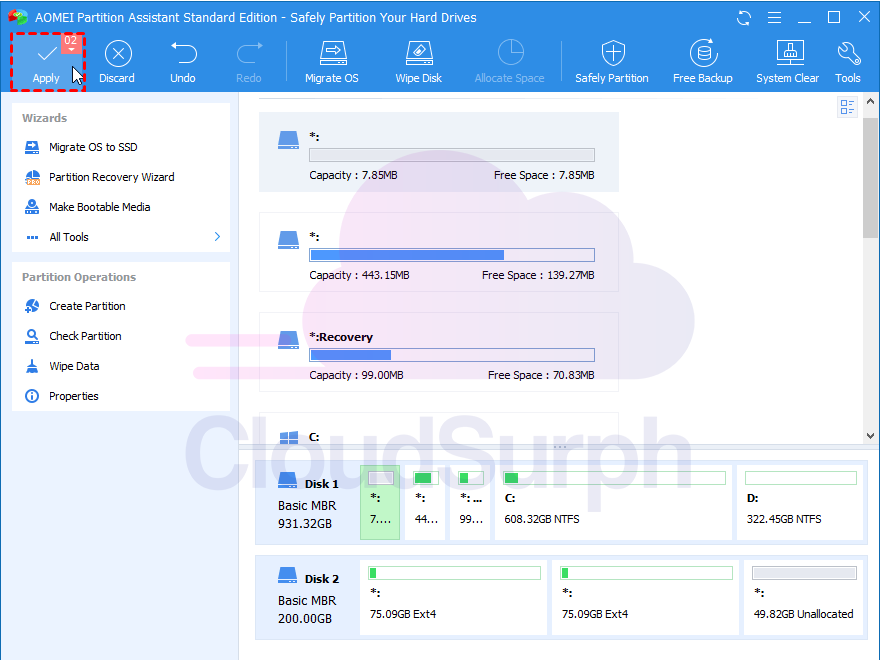Pick the 7.85MB block on Disk 1
The width and height of the screenshot is (880, 660).
(x=380, y=502)
